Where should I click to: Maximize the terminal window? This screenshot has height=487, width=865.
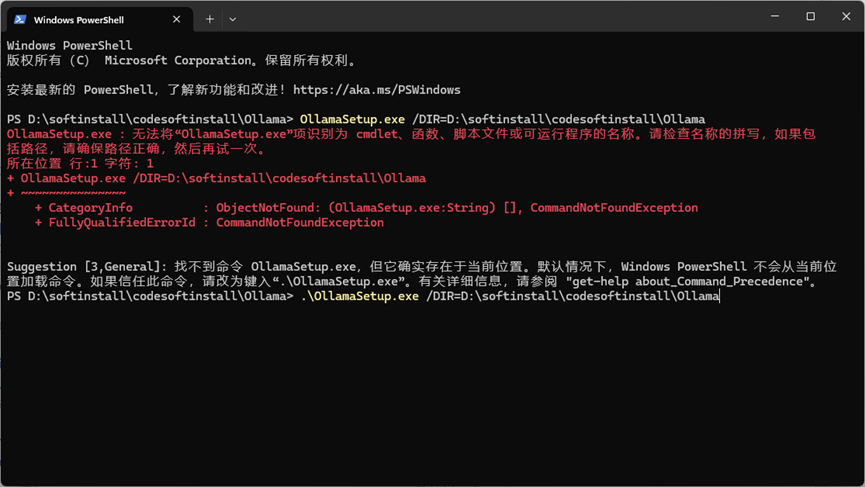[x=810, y=17]
